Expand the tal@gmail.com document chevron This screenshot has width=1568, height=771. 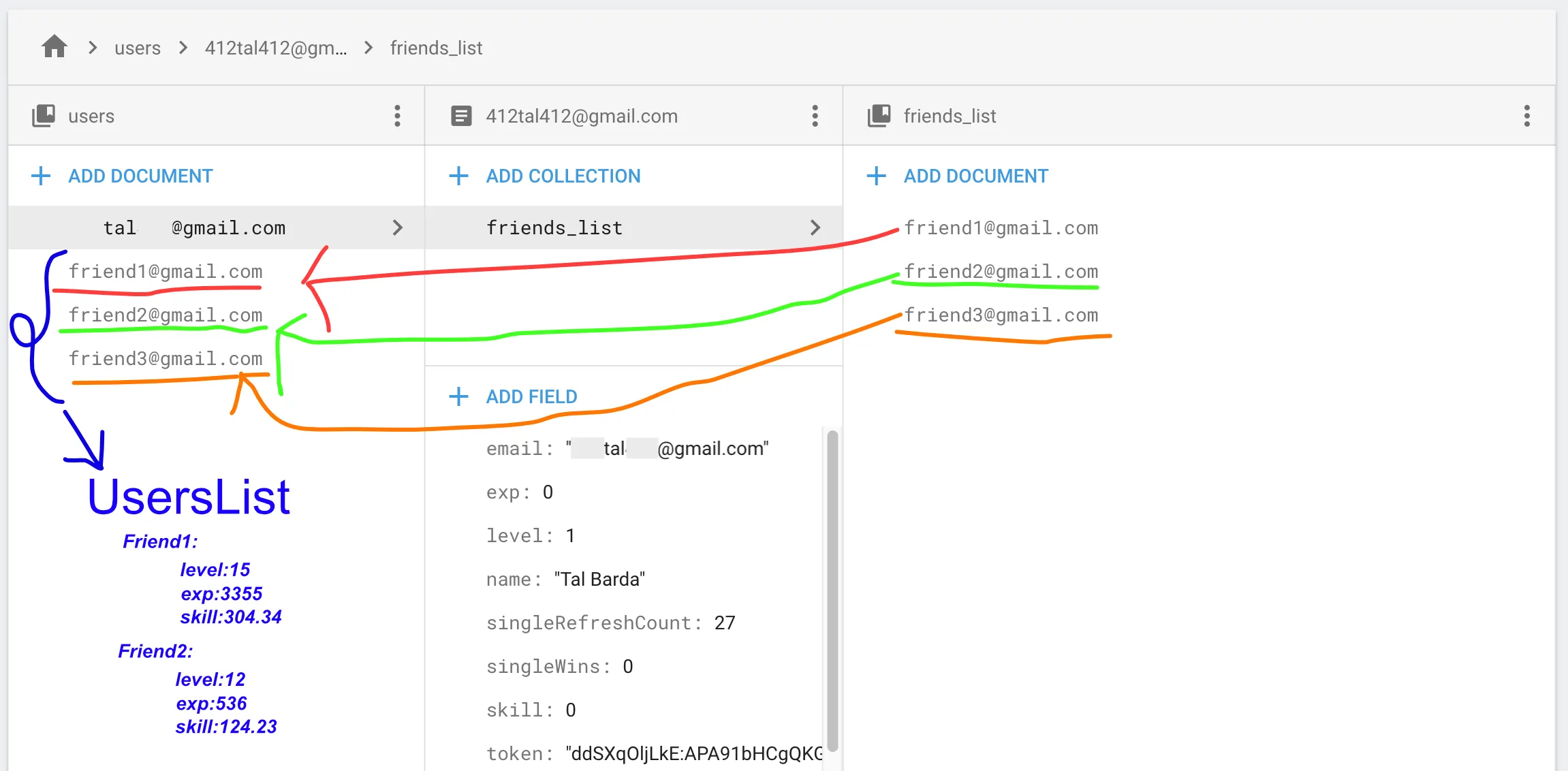point(398,227)
